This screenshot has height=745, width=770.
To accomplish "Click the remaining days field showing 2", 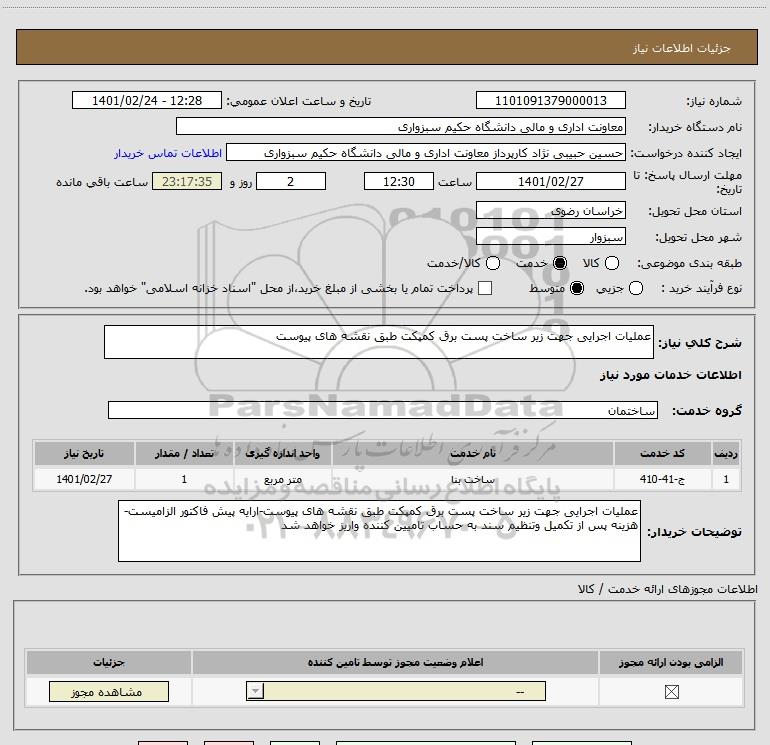I will coord(291,181).
